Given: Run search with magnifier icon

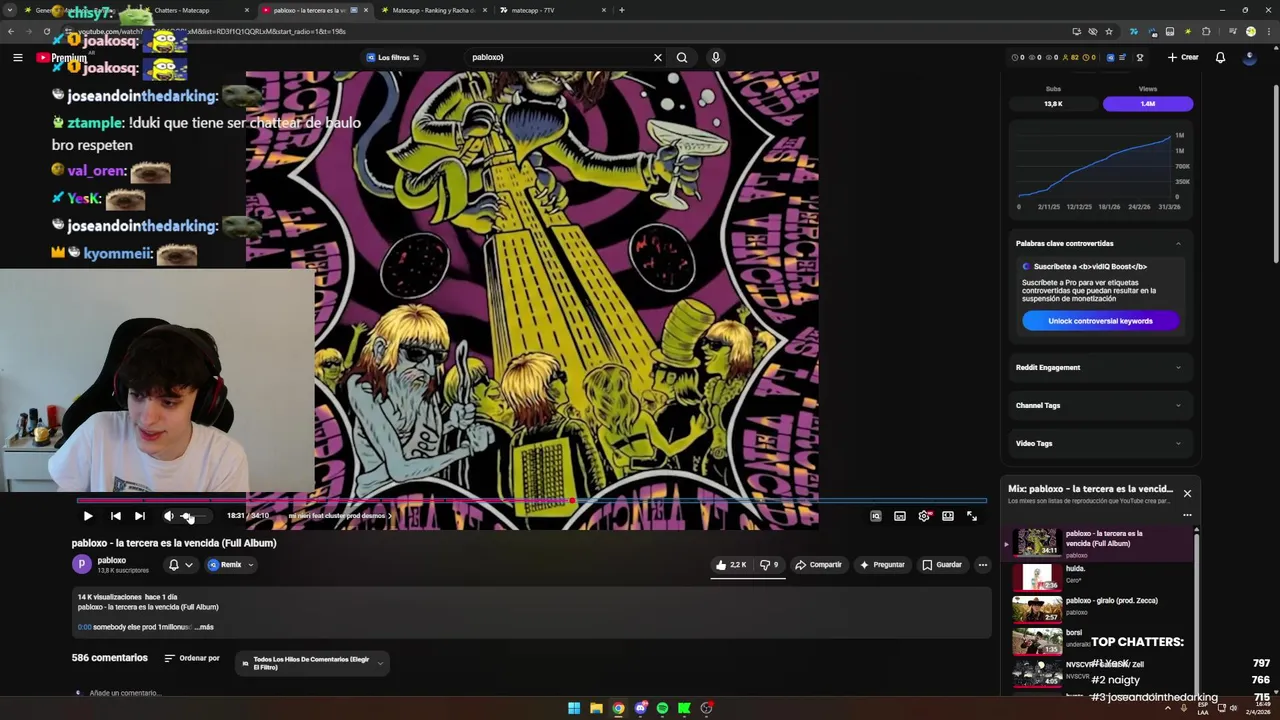Looking at the screenshot, I should pos(682,57).
